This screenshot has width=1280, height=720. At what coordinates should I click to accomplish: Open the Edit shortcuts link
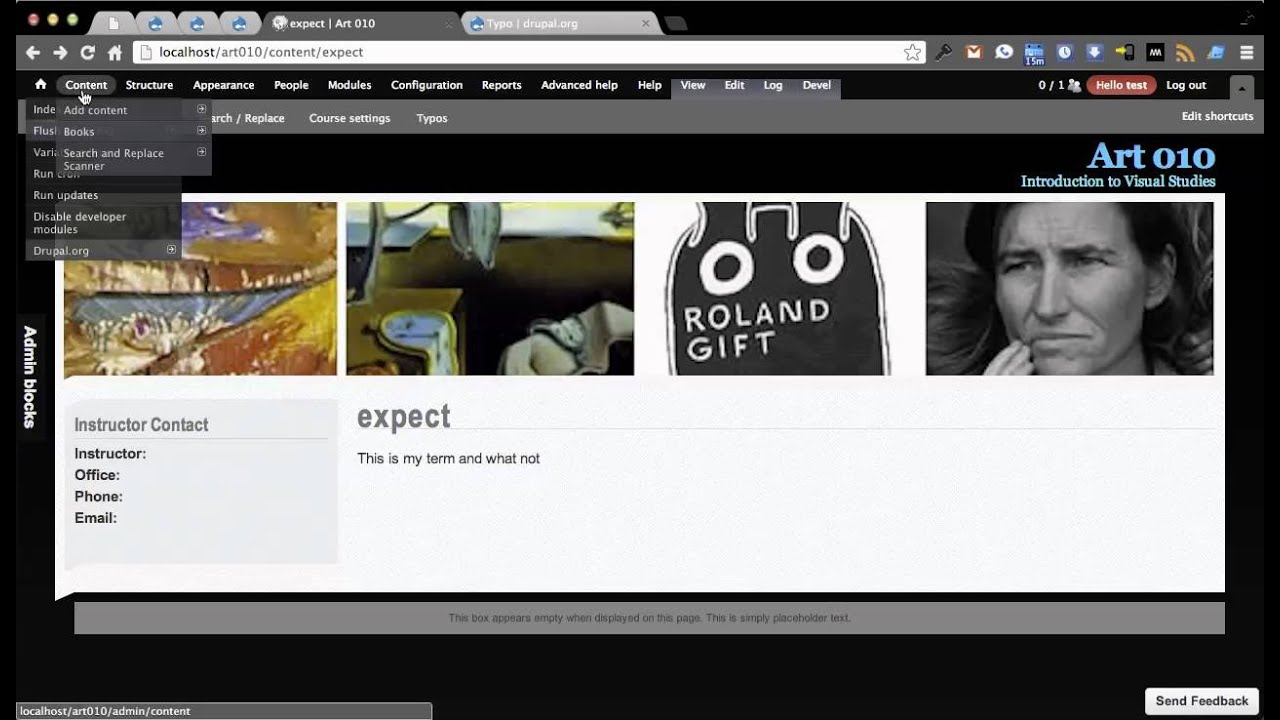click(1217, 116)
